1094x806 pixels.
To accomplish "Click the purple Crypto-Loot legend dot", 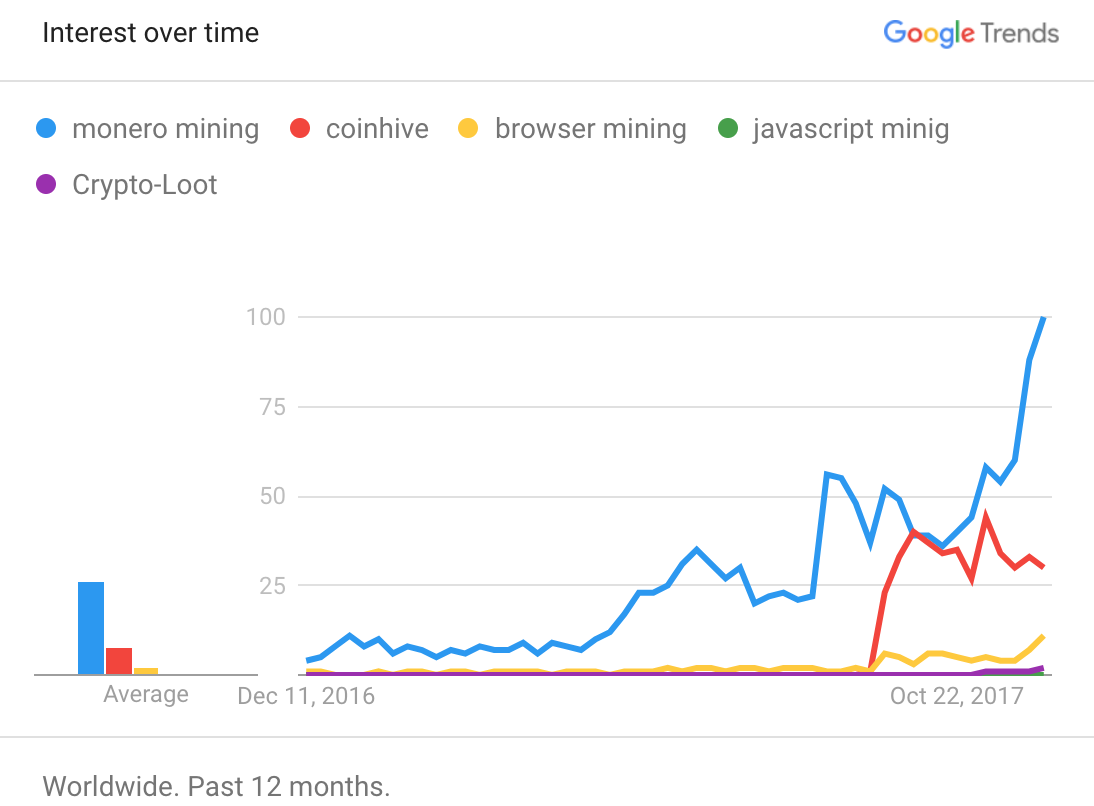I will (x=45, y=185).
